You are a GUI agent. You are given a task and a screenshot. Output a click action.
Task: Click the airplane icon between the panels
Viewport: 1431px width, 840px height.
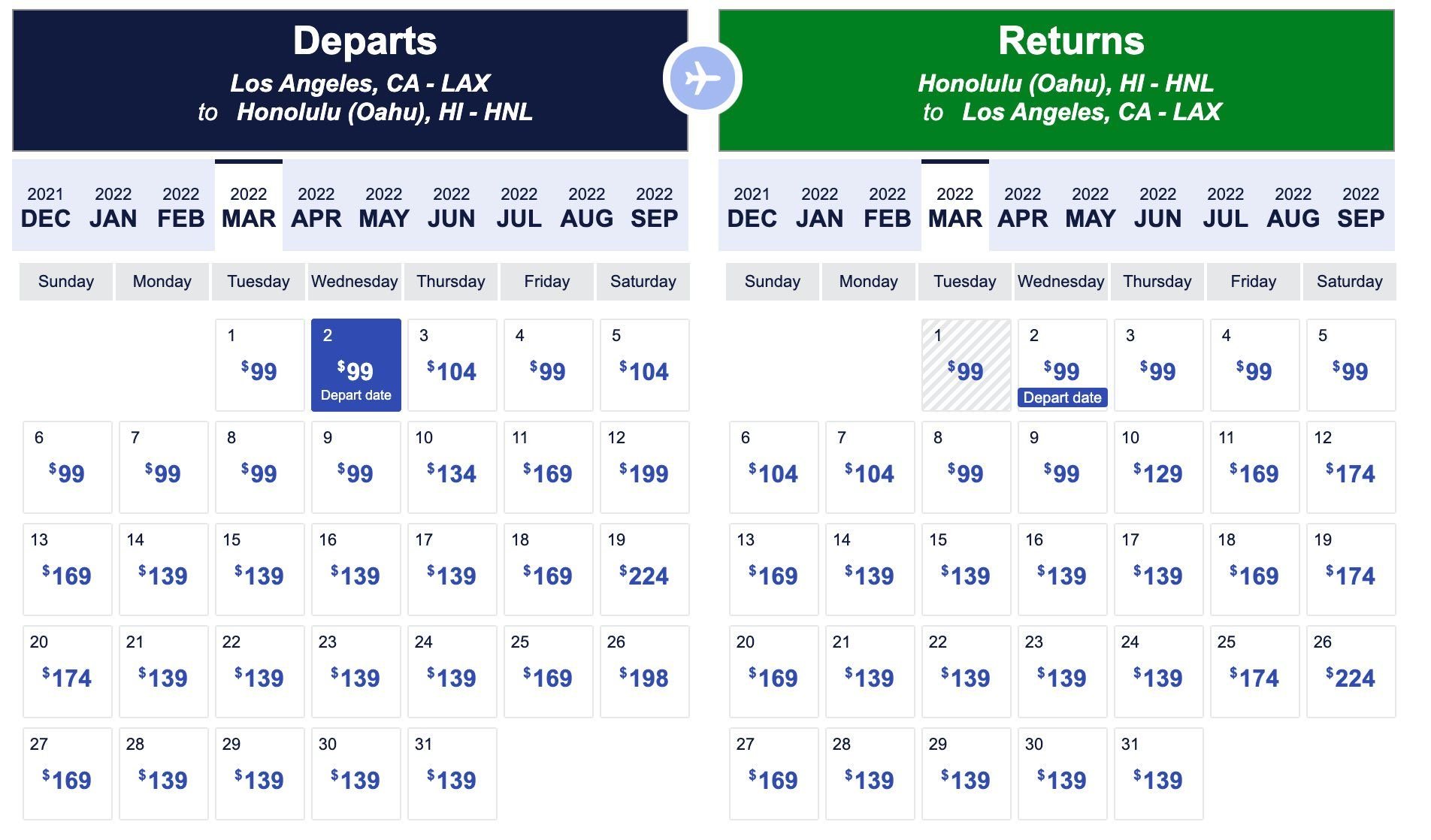pos(703,79)
